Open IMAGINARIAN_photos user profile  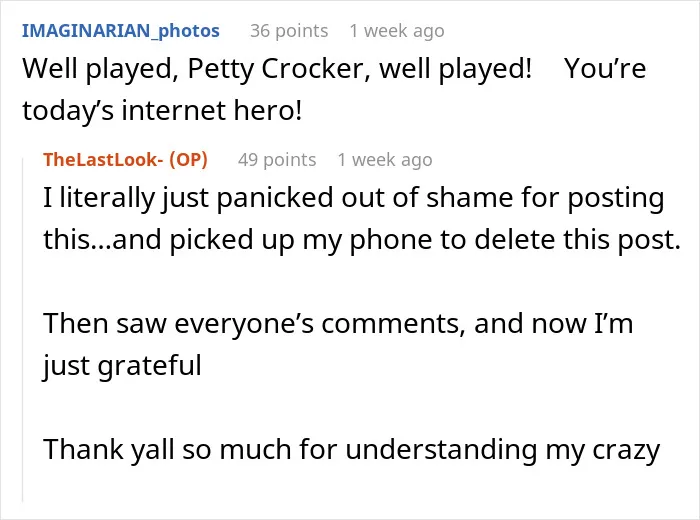tap(121, 31)
